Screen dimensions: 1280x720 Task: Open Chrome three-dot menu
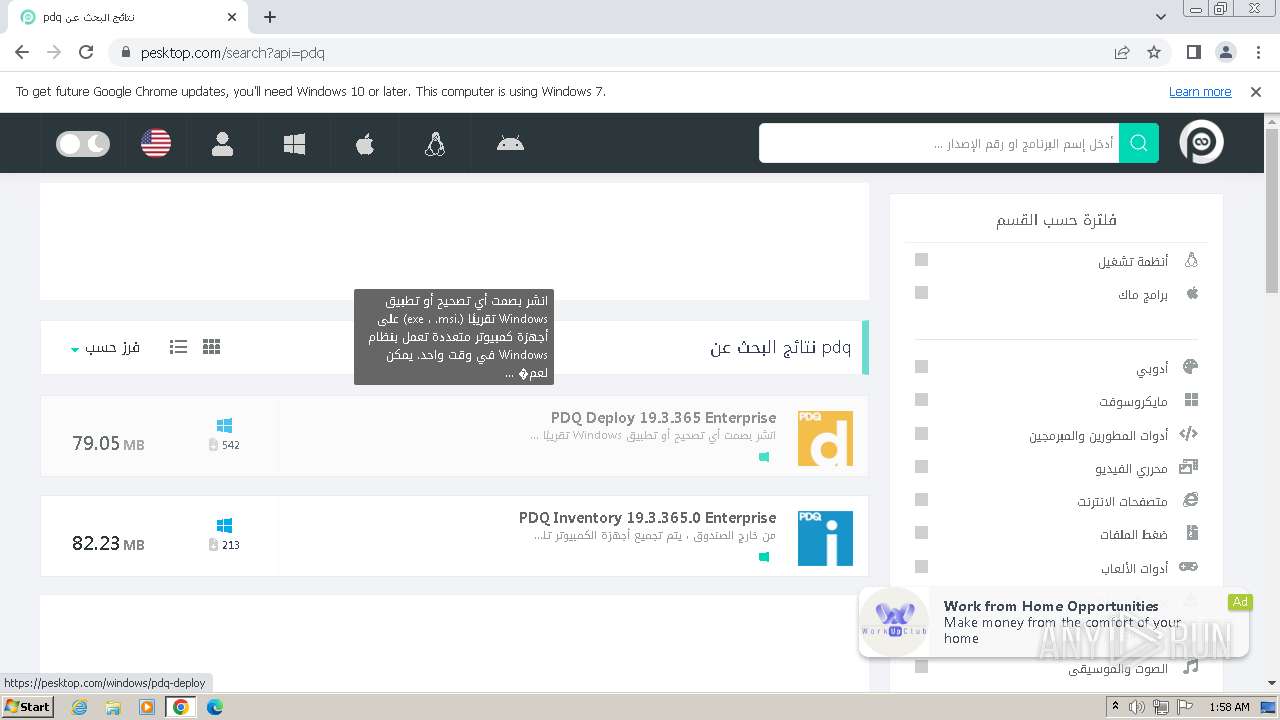pyautogui.click(x=1256, y=52)
